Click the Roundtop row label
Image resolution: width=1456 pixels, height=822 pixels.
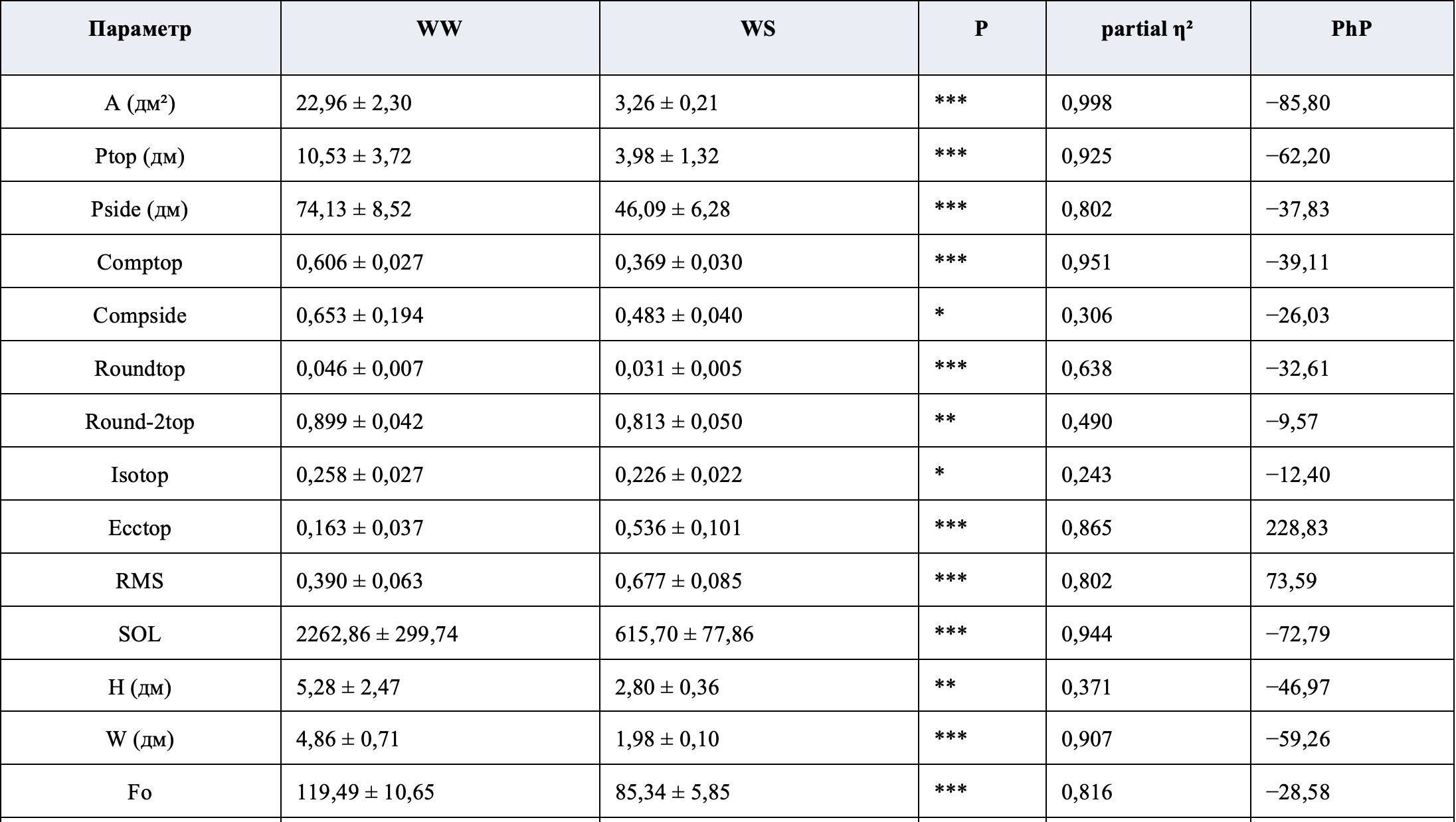[140, 369]
